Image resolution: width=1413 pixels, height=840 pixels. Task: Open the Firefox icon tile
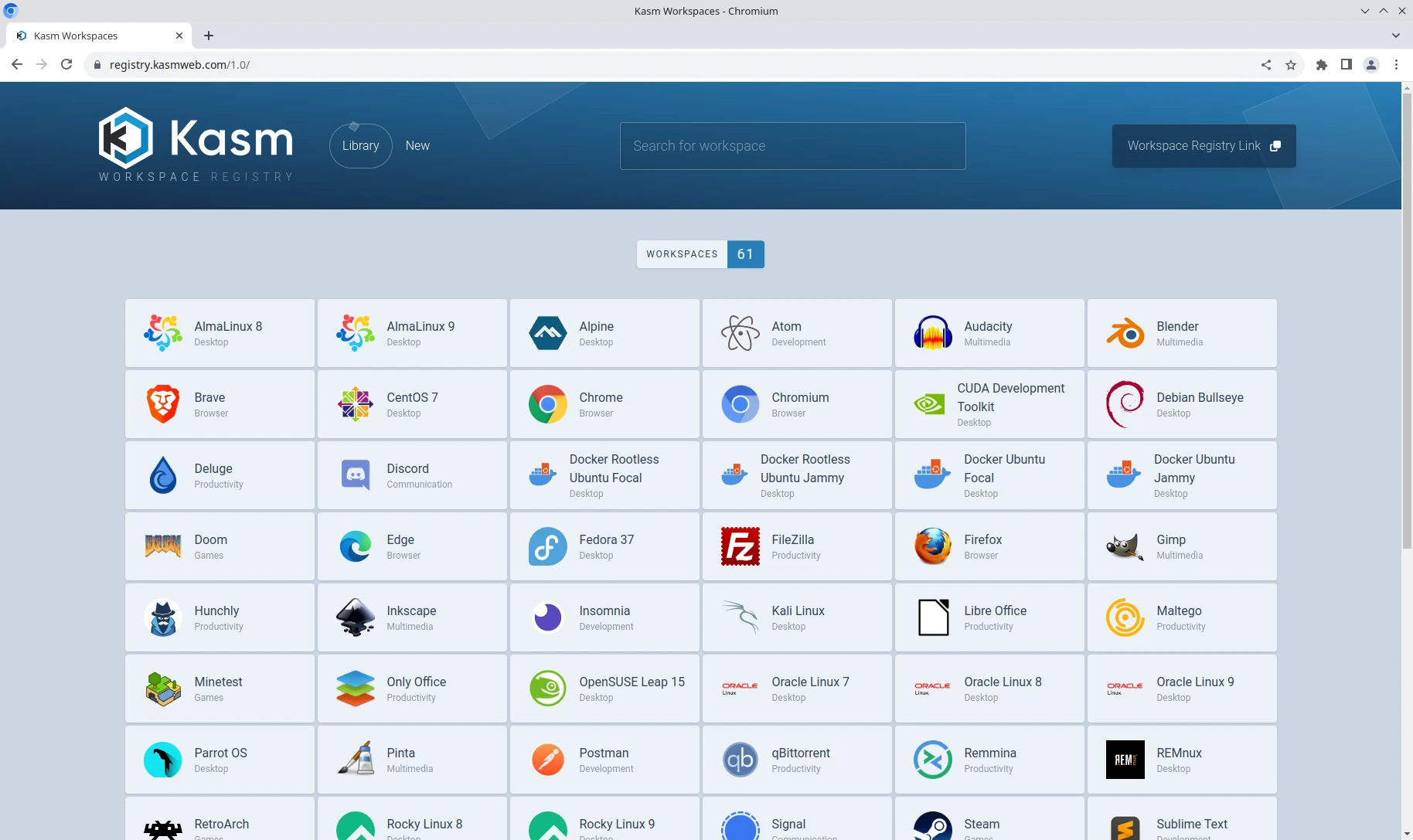tap(932, 546)
